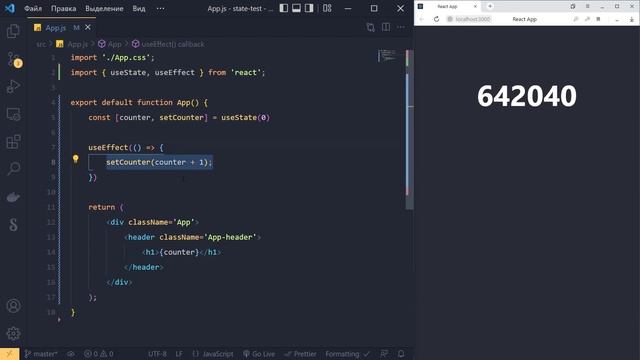Image resolution: width=640 pixels, height=360 pixels.
Task: Click the lightbulb code action icon
Action: pos(76,159)
